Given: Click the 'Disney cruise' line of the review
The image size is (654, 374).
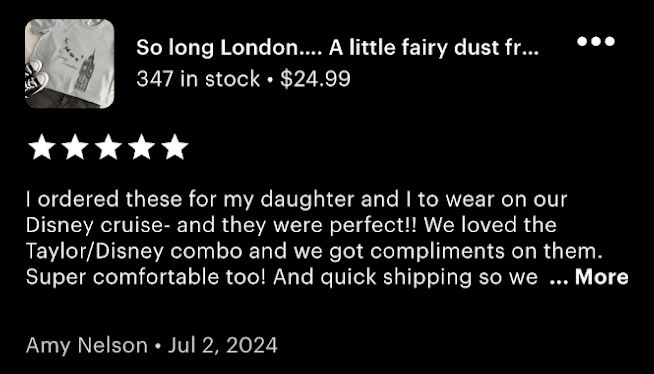Looking at the screenshot, I should (291, 225).
